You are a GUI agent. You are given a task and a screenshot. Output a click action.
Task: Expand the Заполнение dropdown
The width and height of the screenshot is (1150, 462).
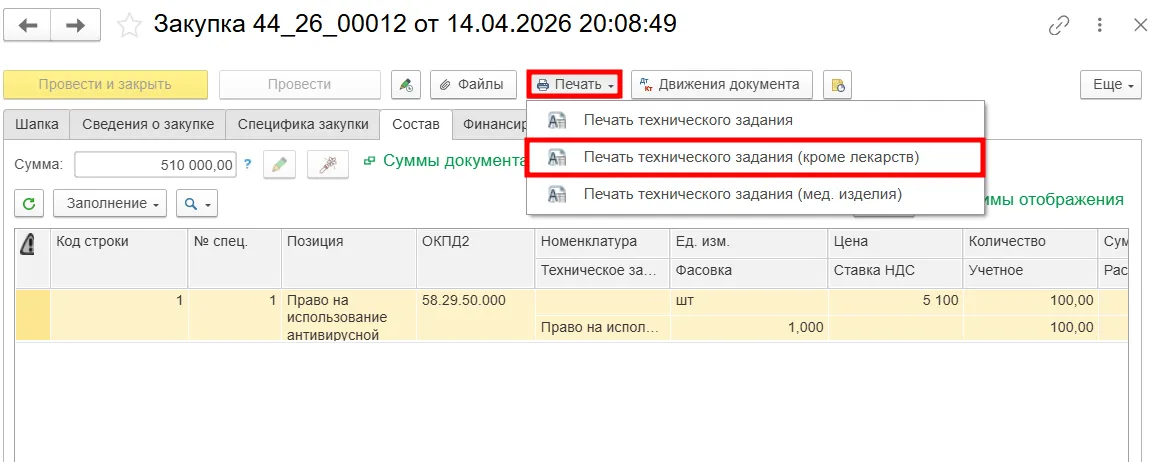110,203
